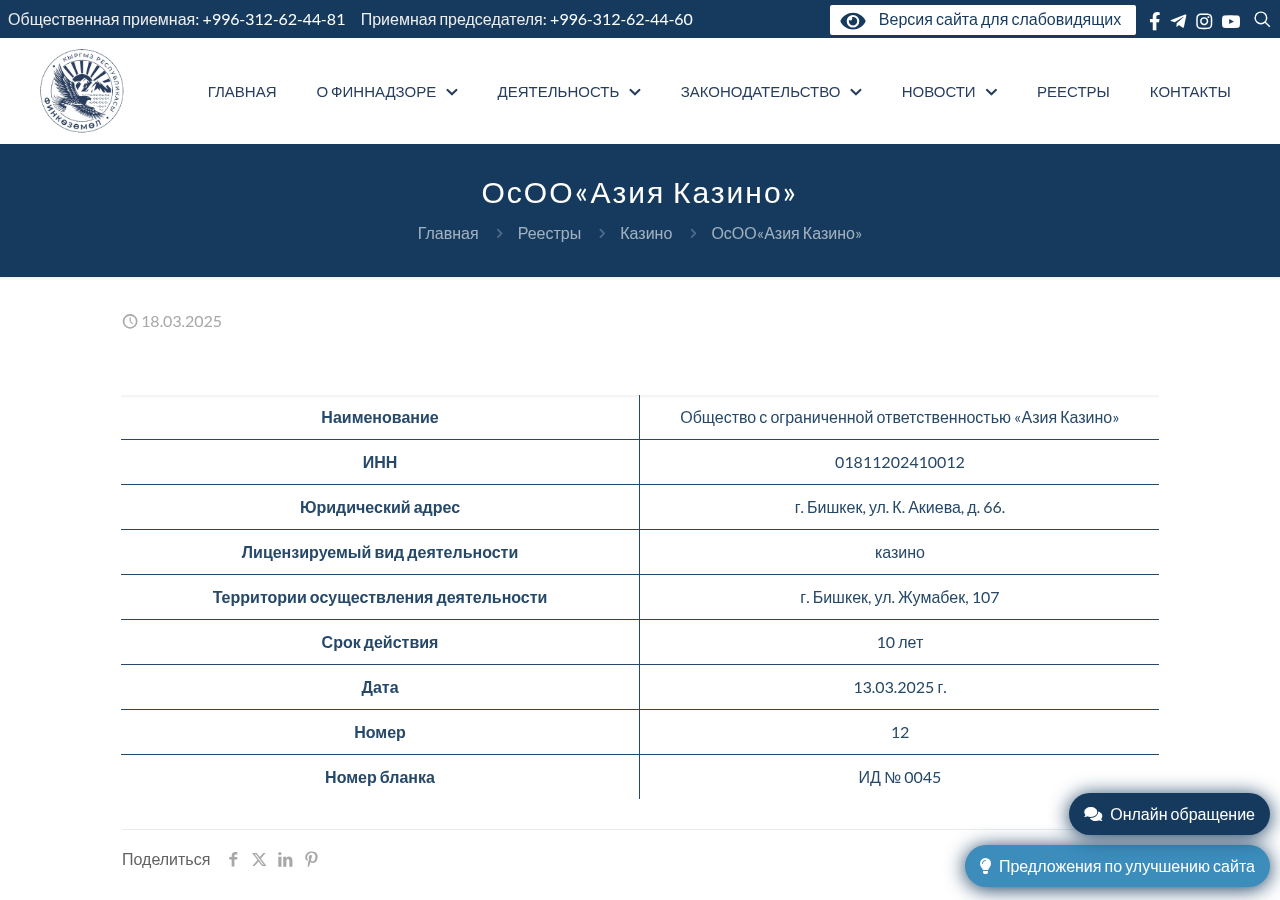Click the form number «ИД № 0045»
The image size is (1280, 900).
point(900,777)
